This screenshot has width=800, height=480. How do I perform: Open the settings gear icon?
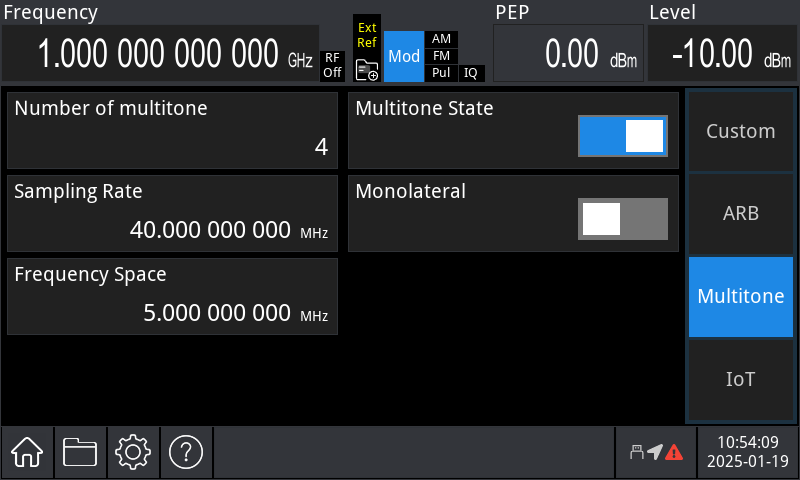coord(133,453)
